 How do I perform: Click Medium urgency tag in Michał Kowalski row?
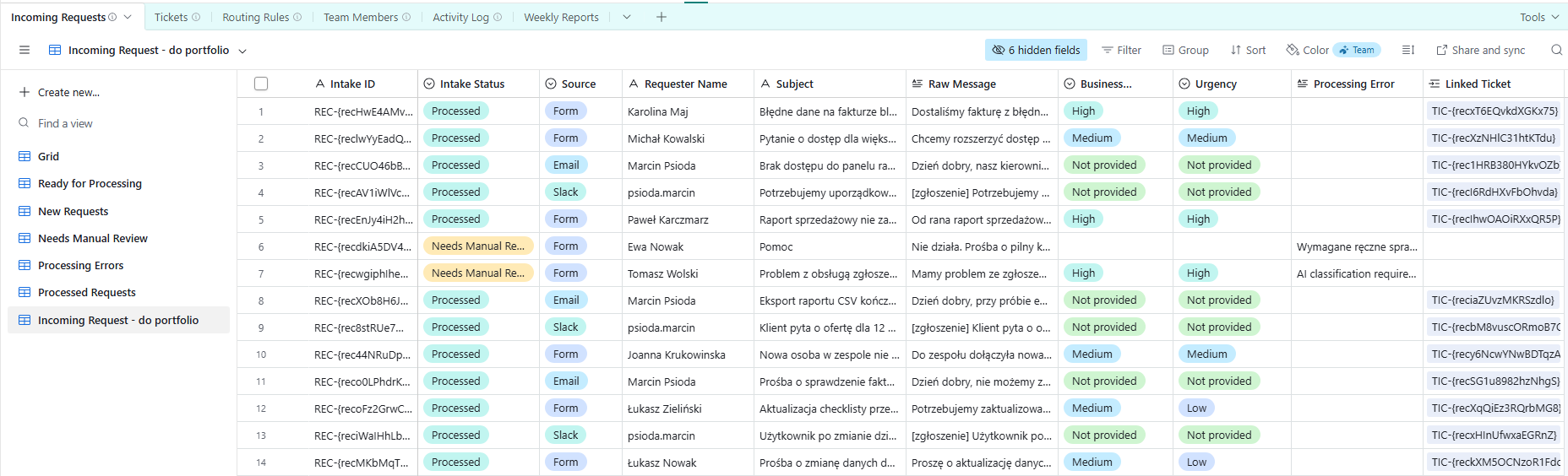1206,138
